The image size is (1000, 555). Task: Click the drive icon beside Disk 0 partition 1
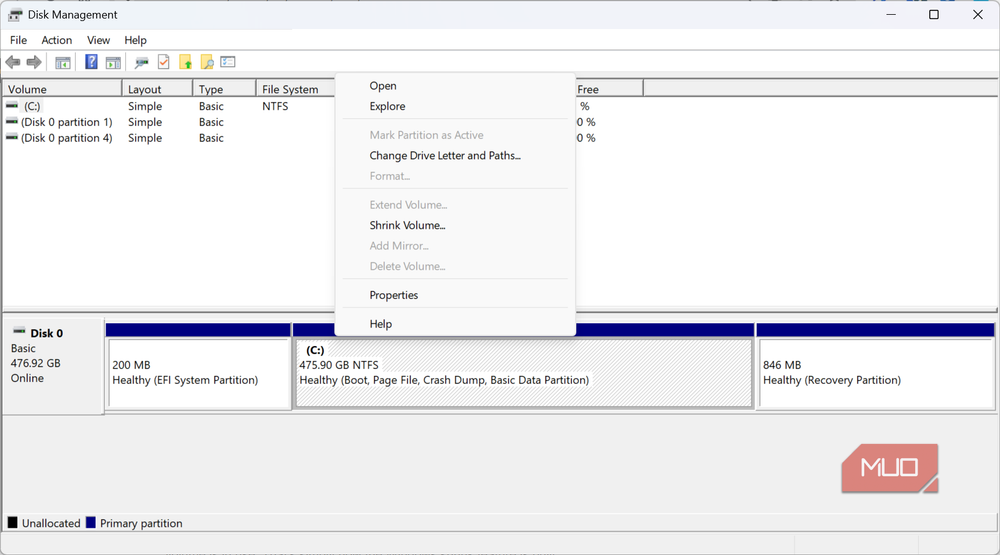[x=12, y=121]
